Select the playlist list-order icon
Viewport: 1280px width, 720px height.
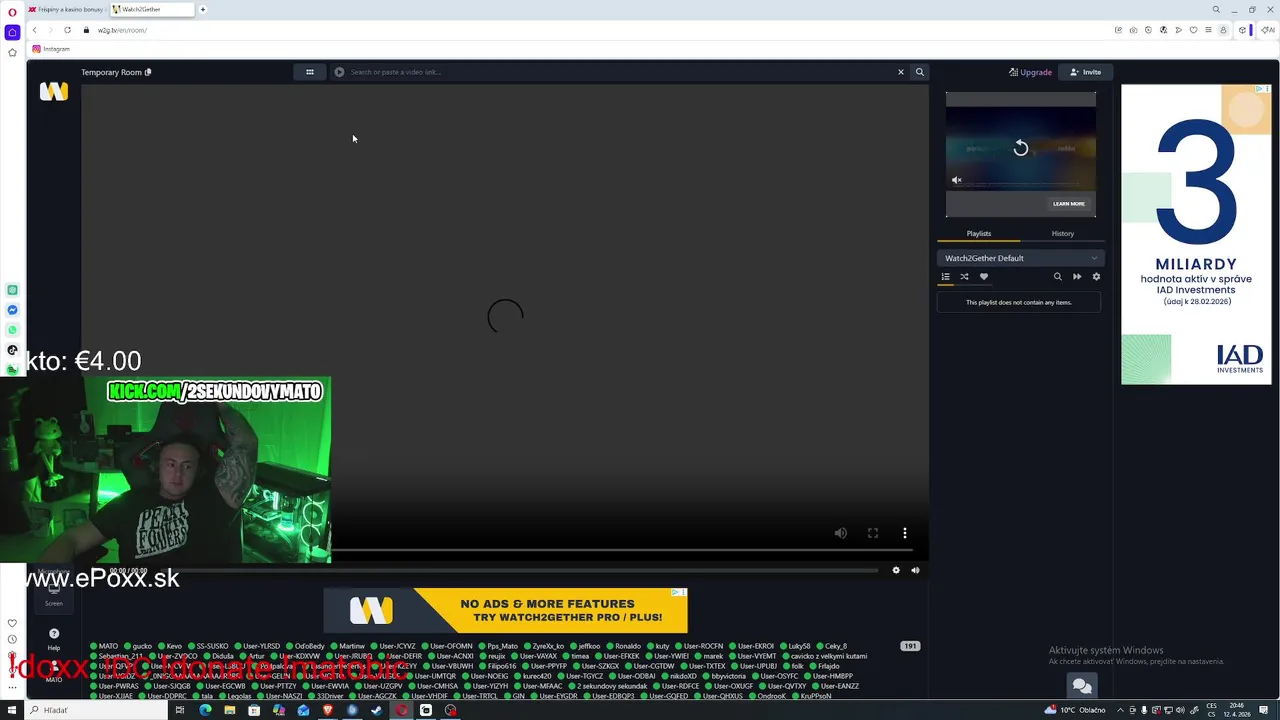(x=945, y=277)
